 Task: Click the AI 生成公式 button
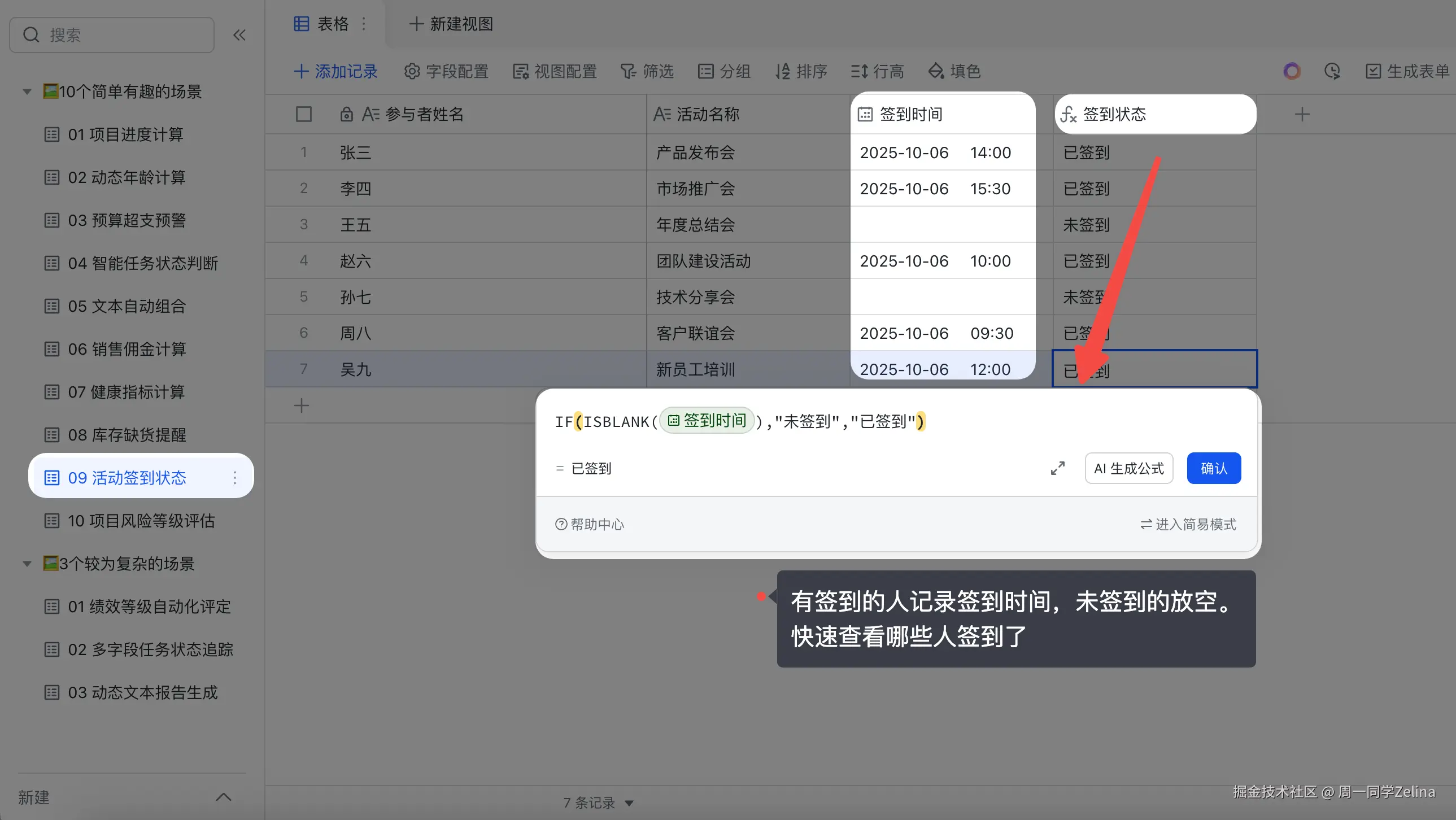point(1129,469)
